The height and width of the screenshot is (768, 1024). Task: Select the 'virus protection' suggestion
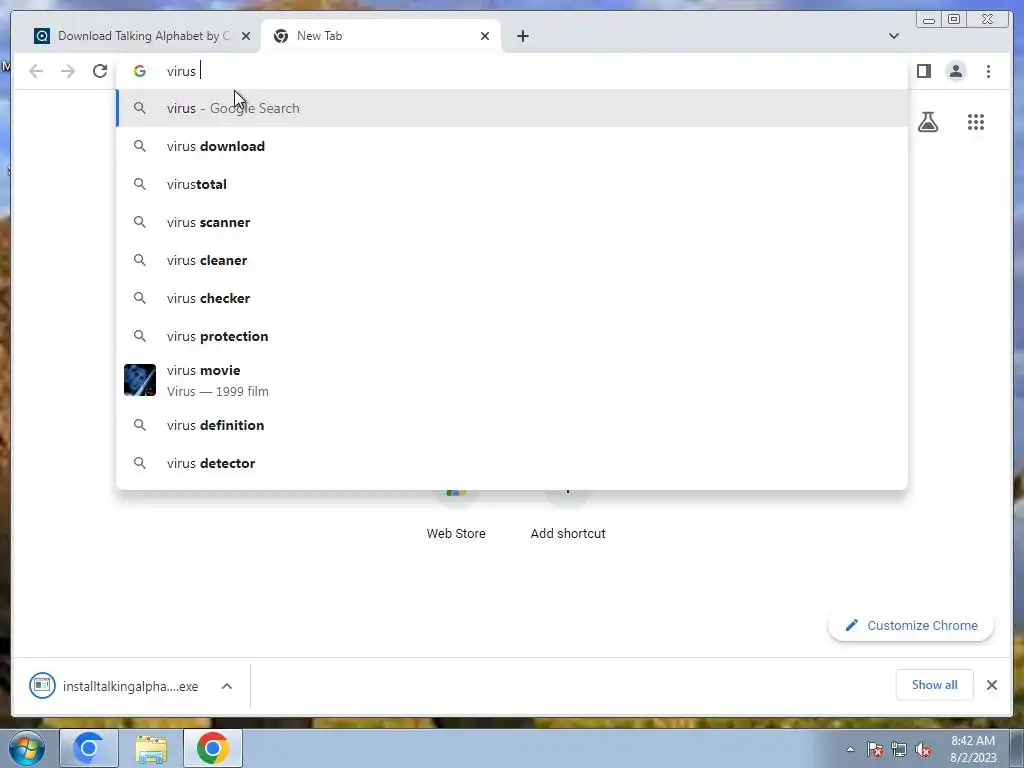[512, 336]
